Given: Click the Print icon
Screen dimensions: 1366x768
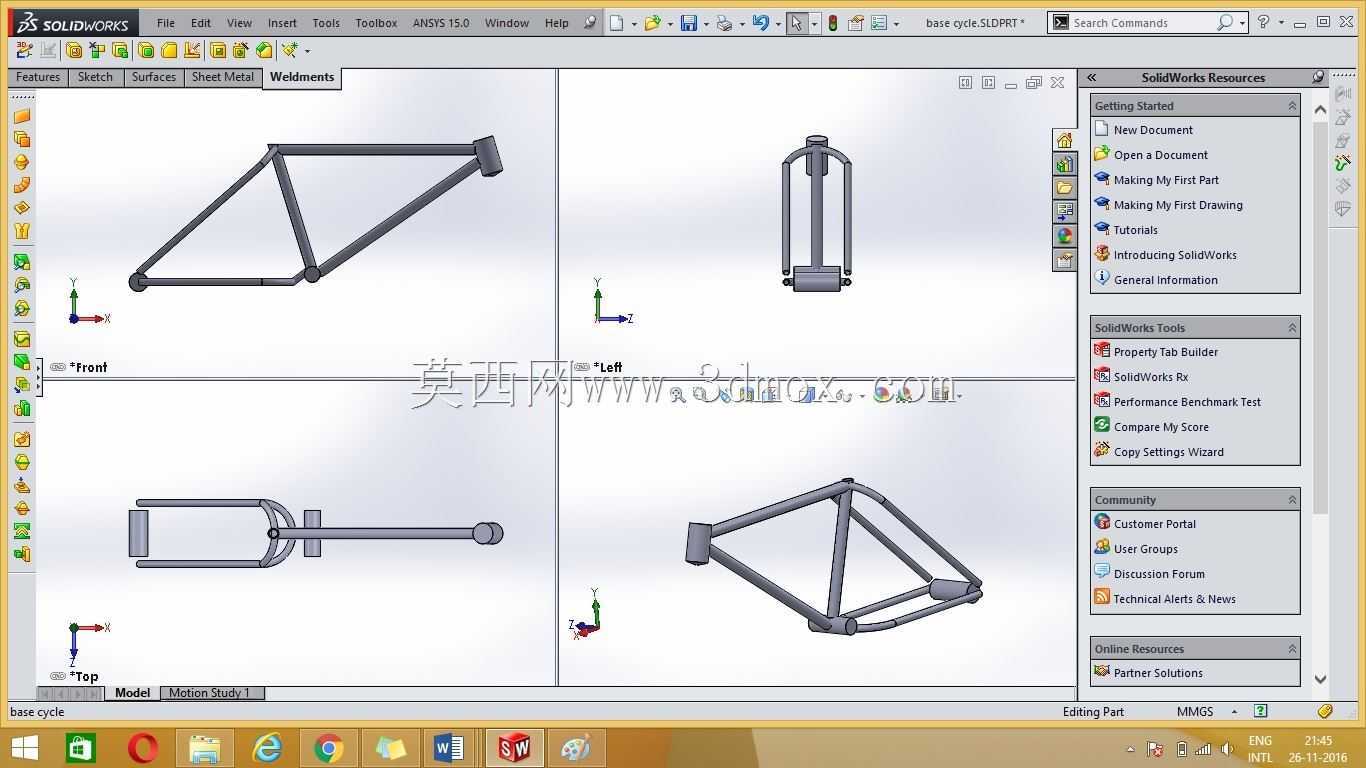Looking at the screenshot, I should pyautogui.click(x=724, y=23).
